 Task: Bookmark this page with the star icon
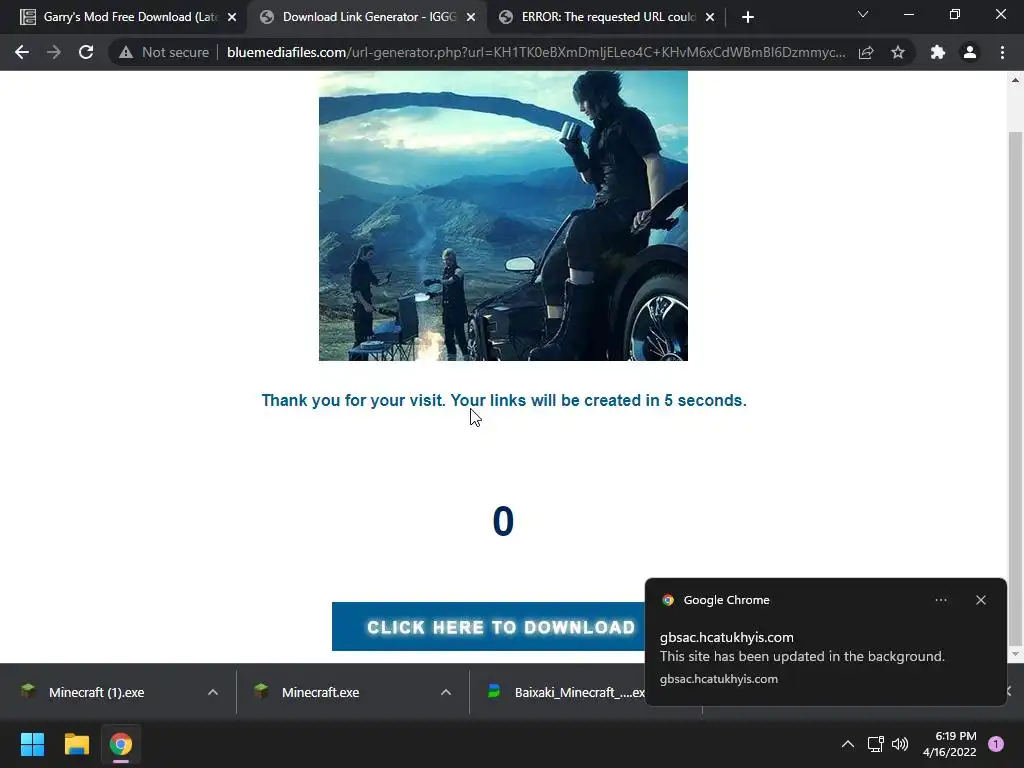coord(898,52)
